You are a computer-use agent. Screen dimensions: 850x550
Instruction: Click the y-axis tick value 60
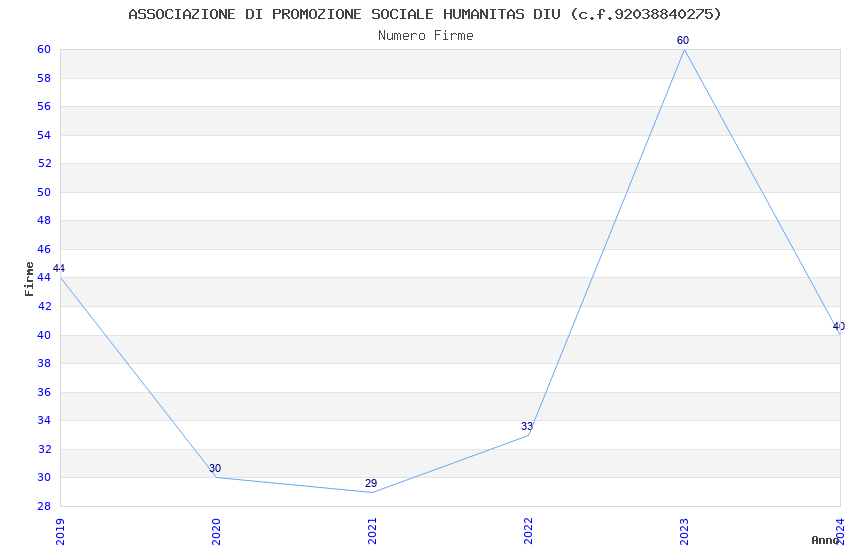(x=44, y=50)
